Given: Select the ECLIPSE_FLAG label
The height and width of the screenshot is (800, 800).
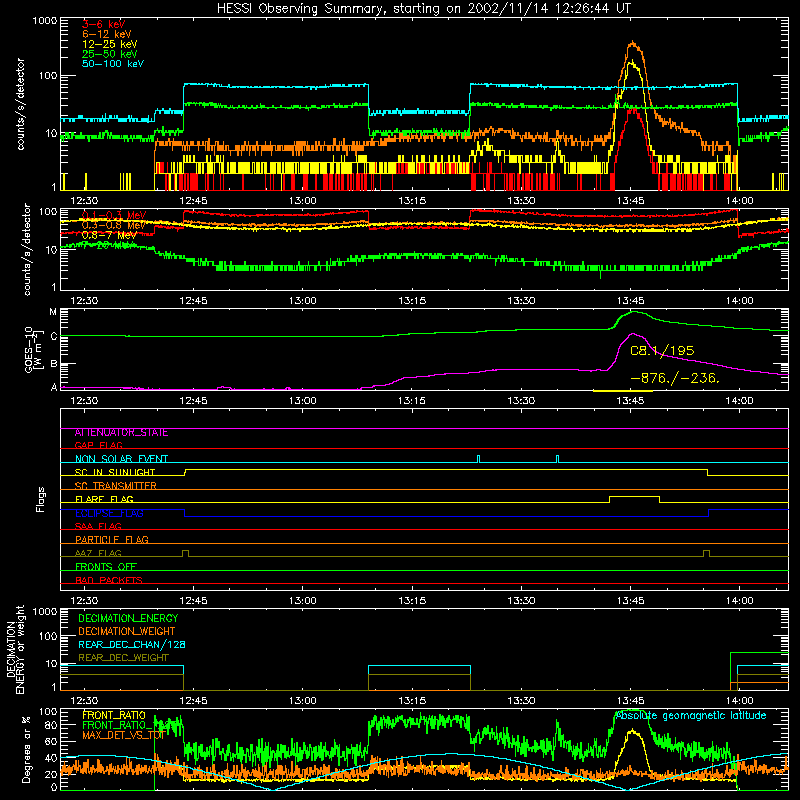Looking at the screenshot, I should [109, 513].
